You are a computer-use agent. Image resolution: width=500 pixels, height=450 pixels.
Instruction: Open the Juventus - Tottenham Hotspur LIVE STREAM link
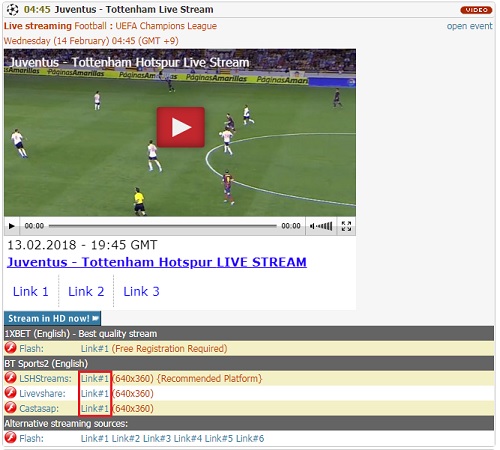point(157,262)
